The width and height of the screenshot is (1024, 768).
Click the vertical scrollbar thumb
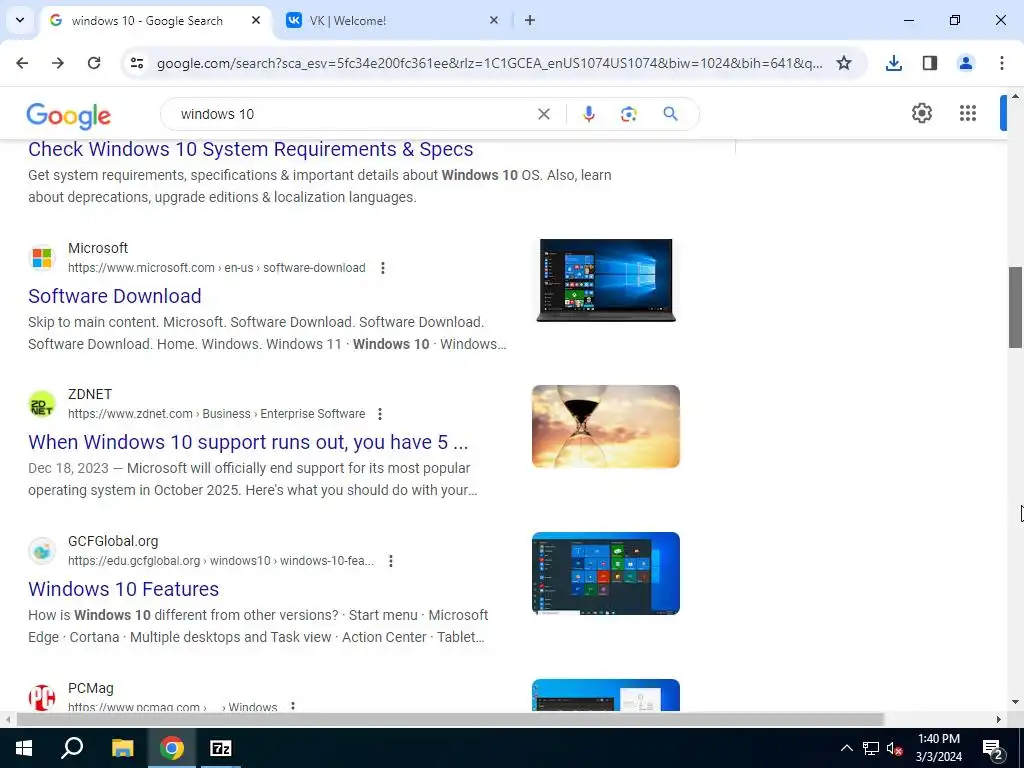pos(1016,308)
